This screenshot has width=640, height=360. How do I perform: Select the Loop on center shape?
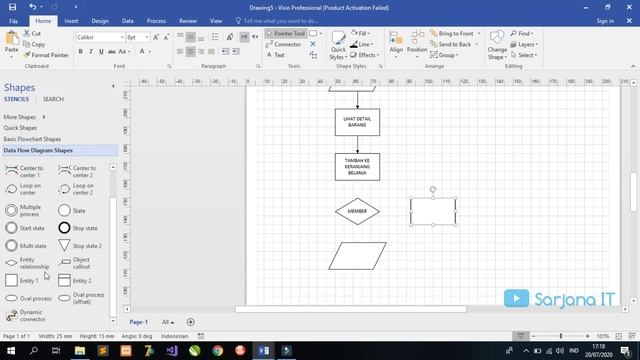[23, 189]
